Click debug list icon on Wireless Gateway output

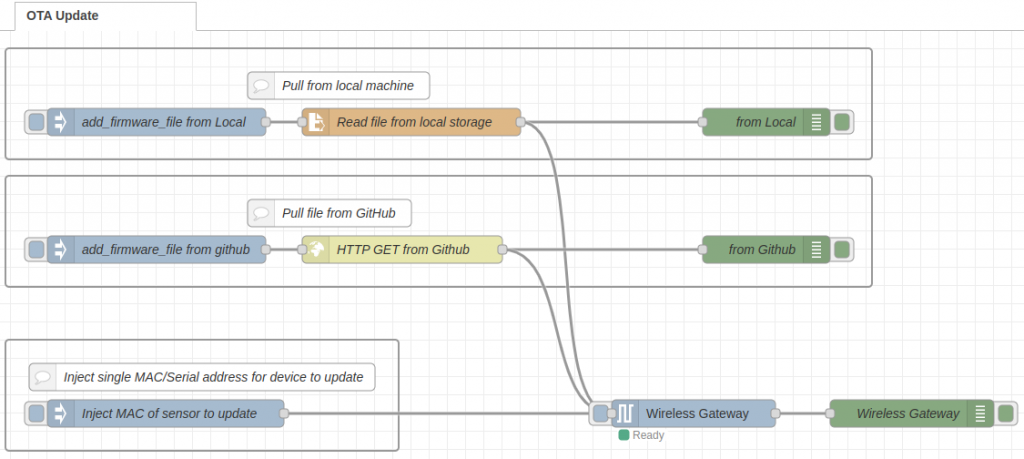[980, 413]
